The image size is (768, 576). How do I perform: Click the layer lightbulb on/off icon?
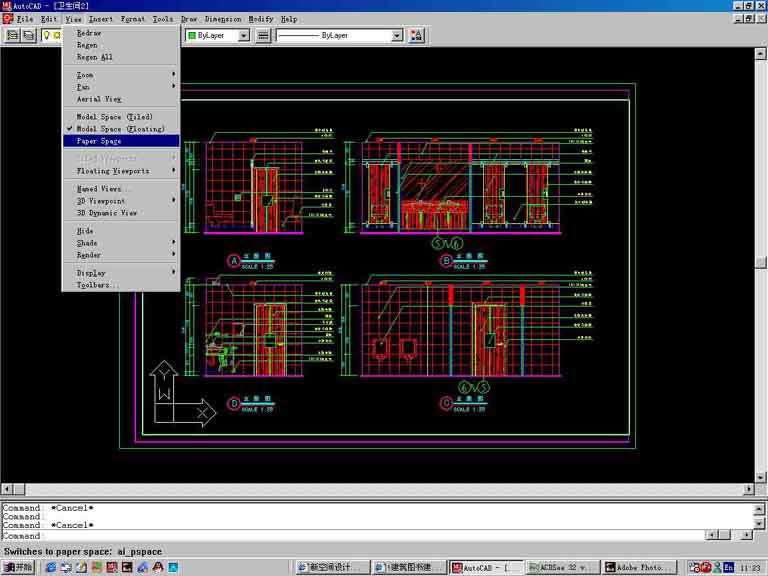46,35
